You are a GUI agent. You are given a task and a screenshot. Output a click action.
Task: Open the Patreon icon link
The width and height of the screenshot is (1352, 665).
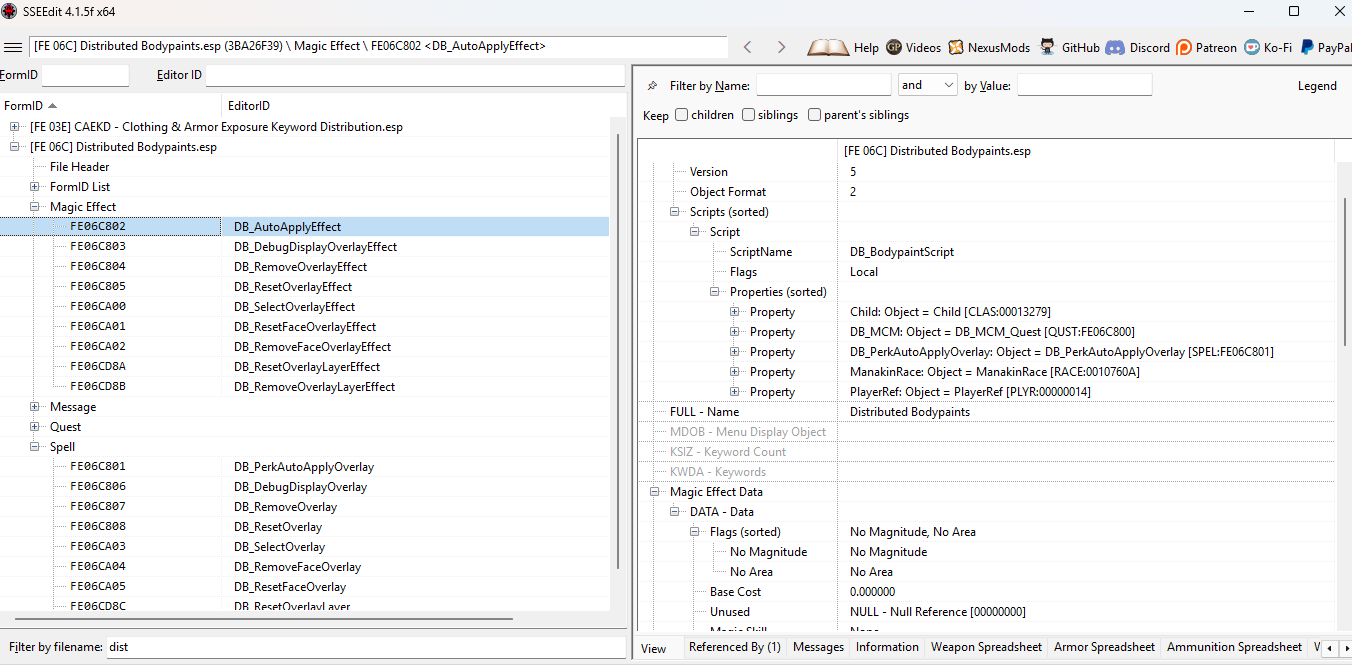[1184, 47]
